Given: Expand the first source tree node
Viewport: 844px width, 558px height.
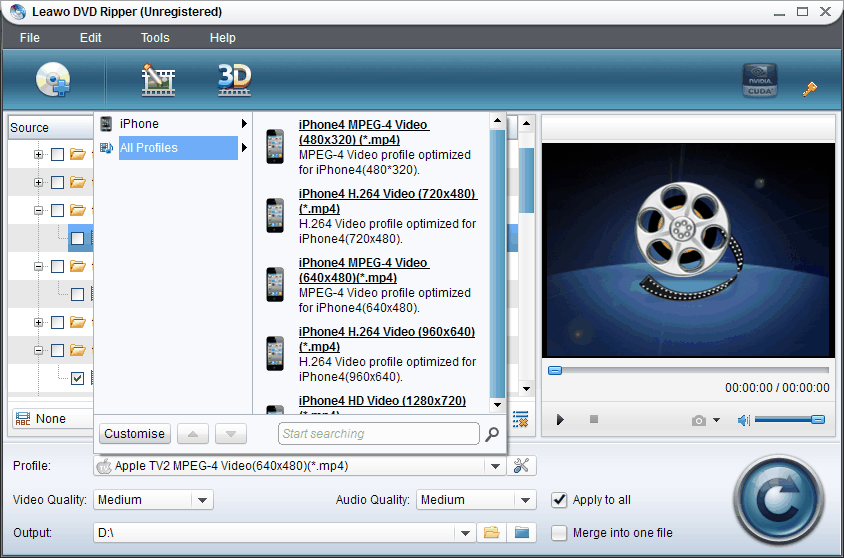Looking at the screenshot, I should pyautogui.click(x=38, y=154).
